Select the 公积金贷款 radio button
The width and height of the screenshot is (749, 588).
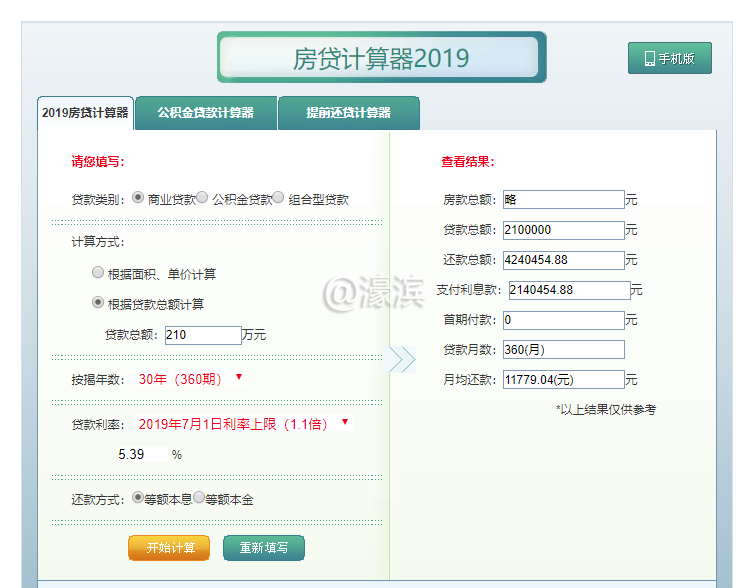[202, 197]
